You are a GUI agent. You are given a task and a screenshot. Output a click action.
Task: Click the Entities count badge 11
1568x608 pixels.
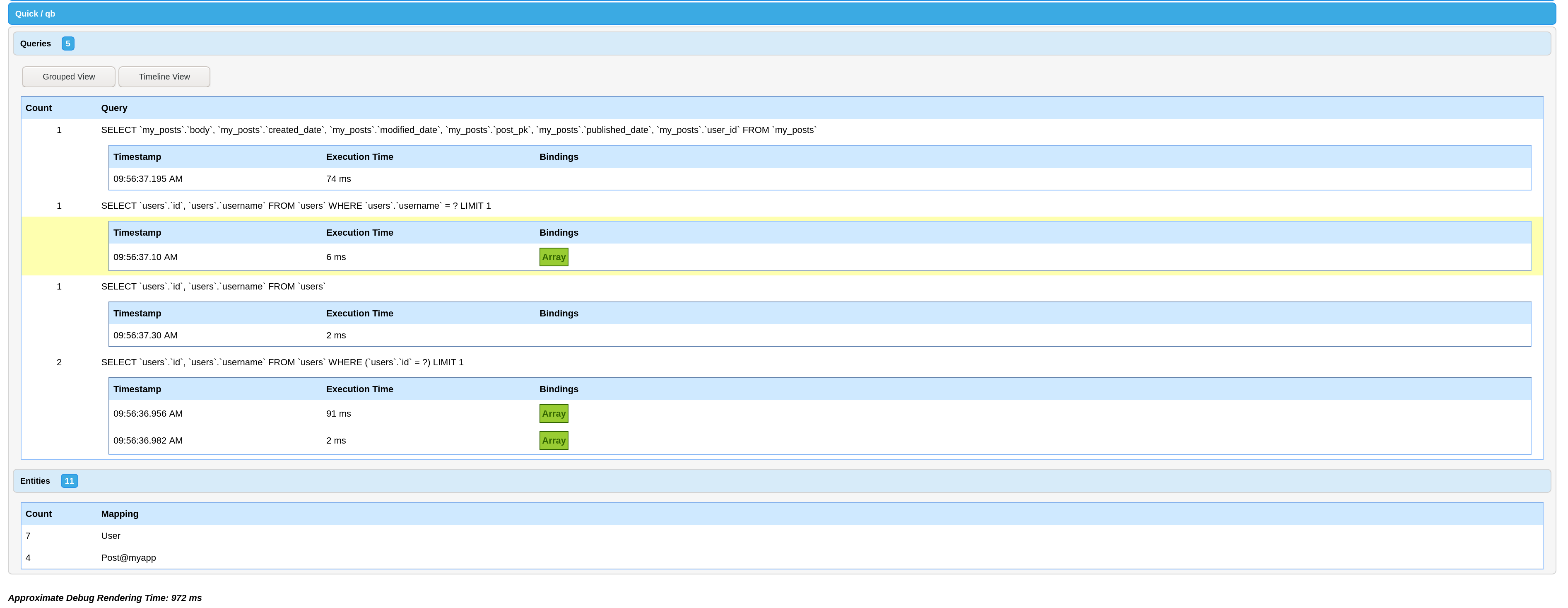click(x=69, y=481)
